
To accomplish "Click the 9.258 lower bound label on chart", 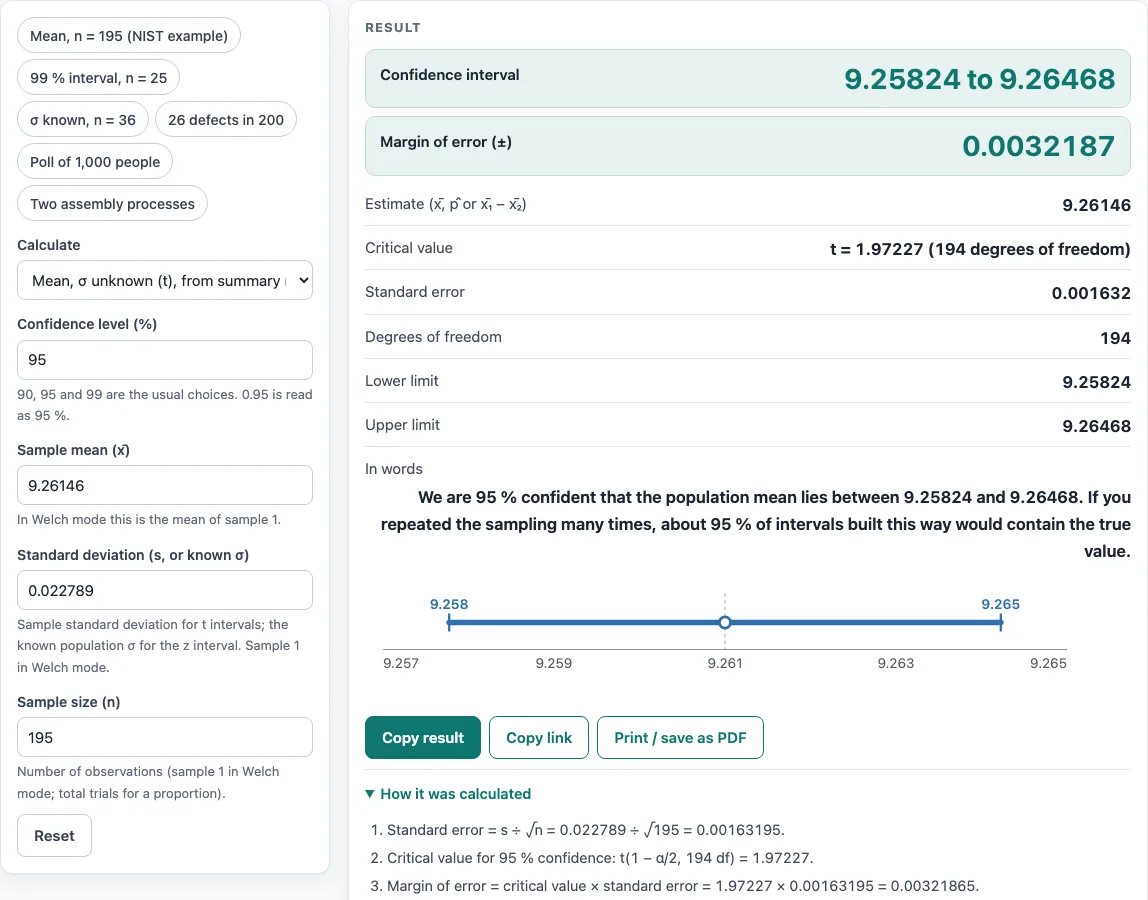I will click(449, 604).
